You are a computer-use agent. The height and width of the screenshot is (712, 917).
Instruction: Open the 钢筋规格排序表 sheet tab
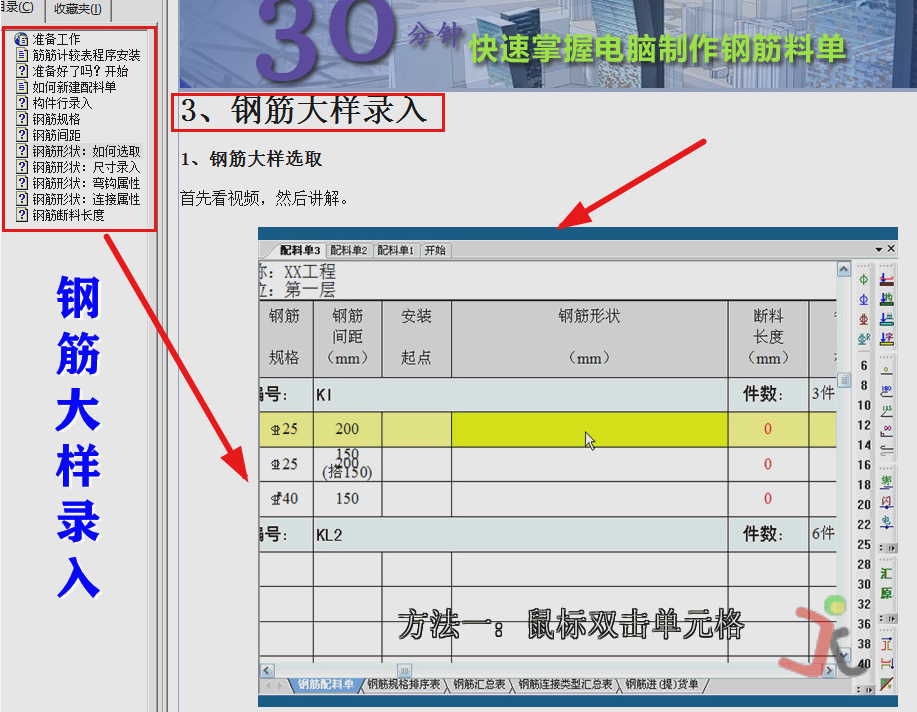(404, 685)
